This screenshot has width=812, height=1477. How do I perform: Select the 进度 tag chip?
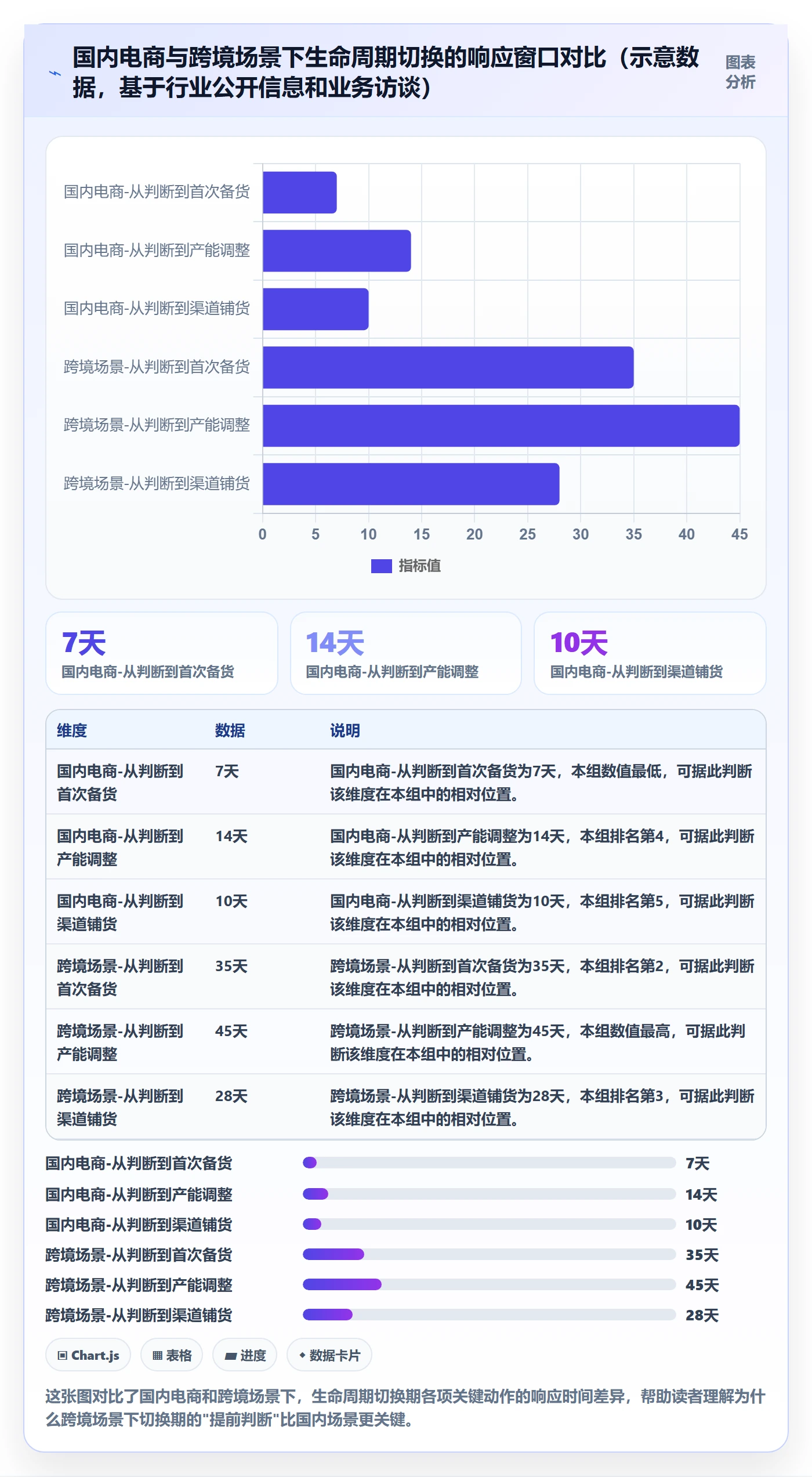pyautogui.click(x=245, y=1355)
